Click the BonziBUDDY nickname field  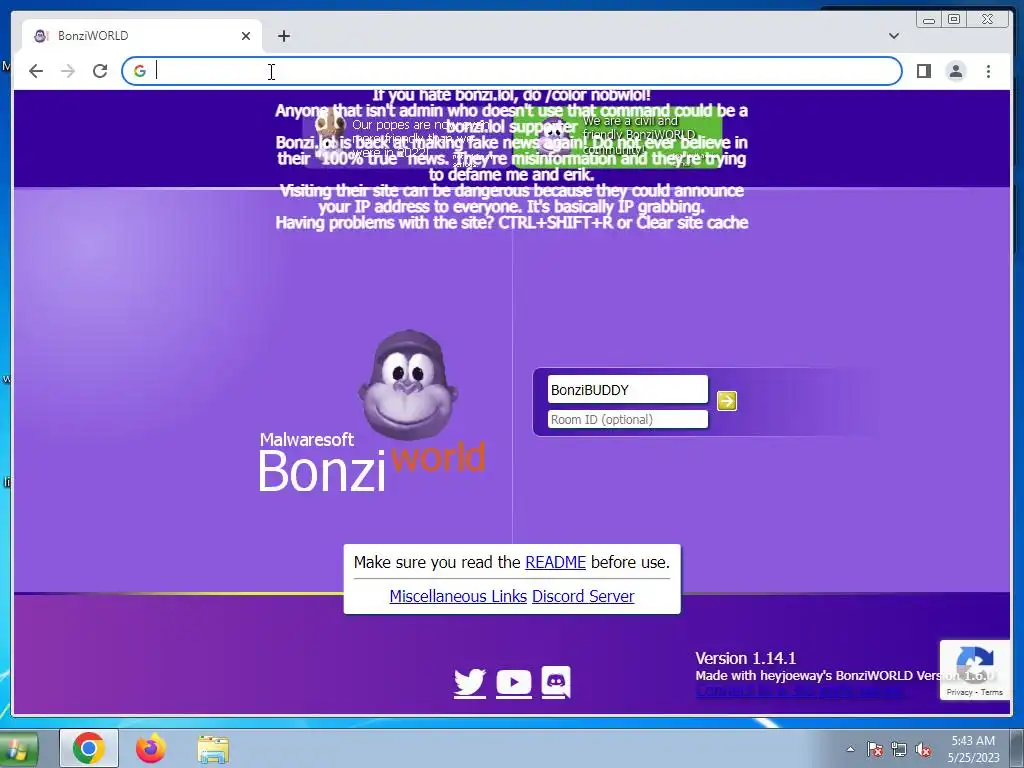pos(628,390)
